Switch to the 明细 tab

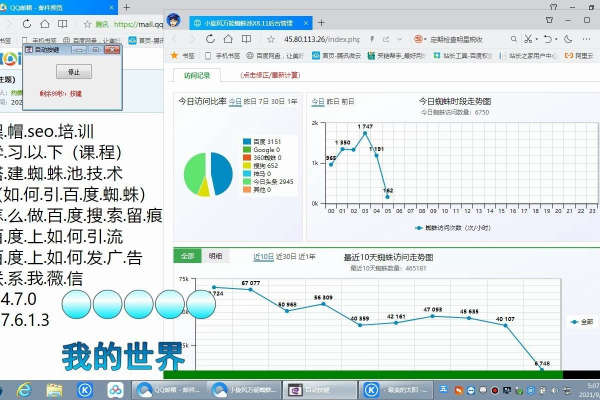pos(215,256)
